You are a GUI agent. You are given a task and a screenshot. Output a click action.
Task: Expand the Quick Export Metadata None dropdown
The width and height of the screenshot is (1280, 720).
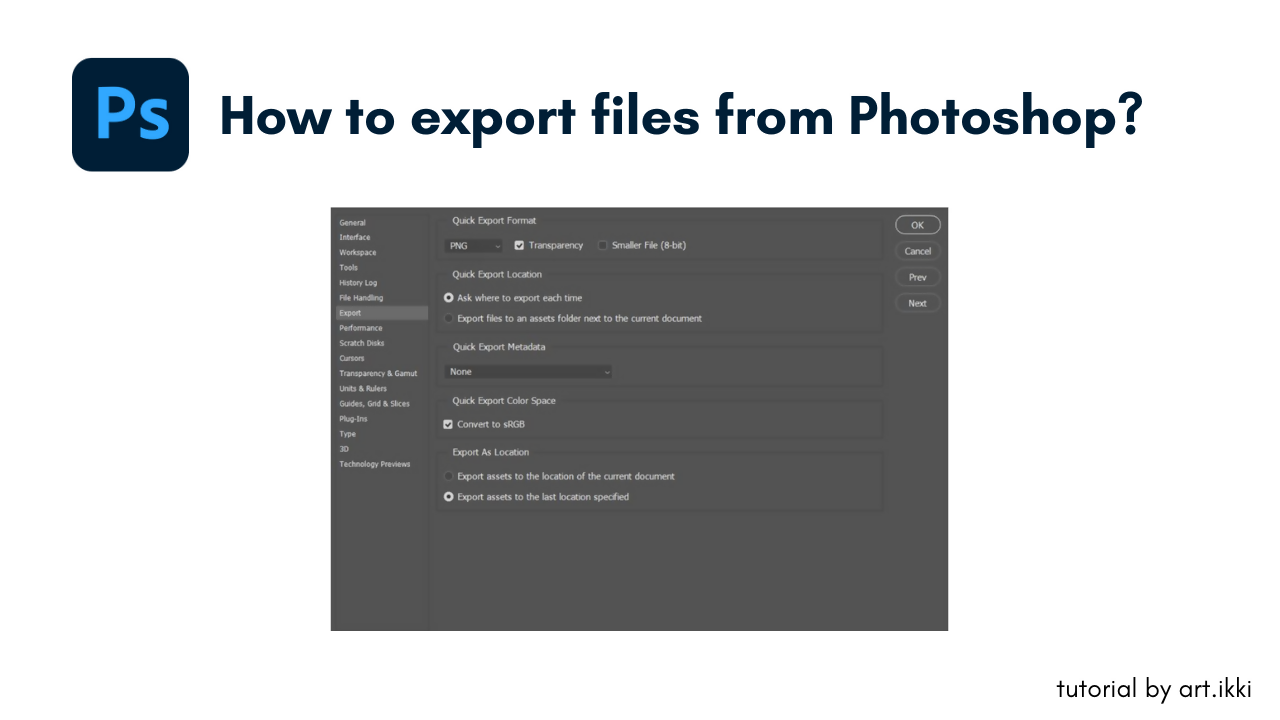[528, 371]
